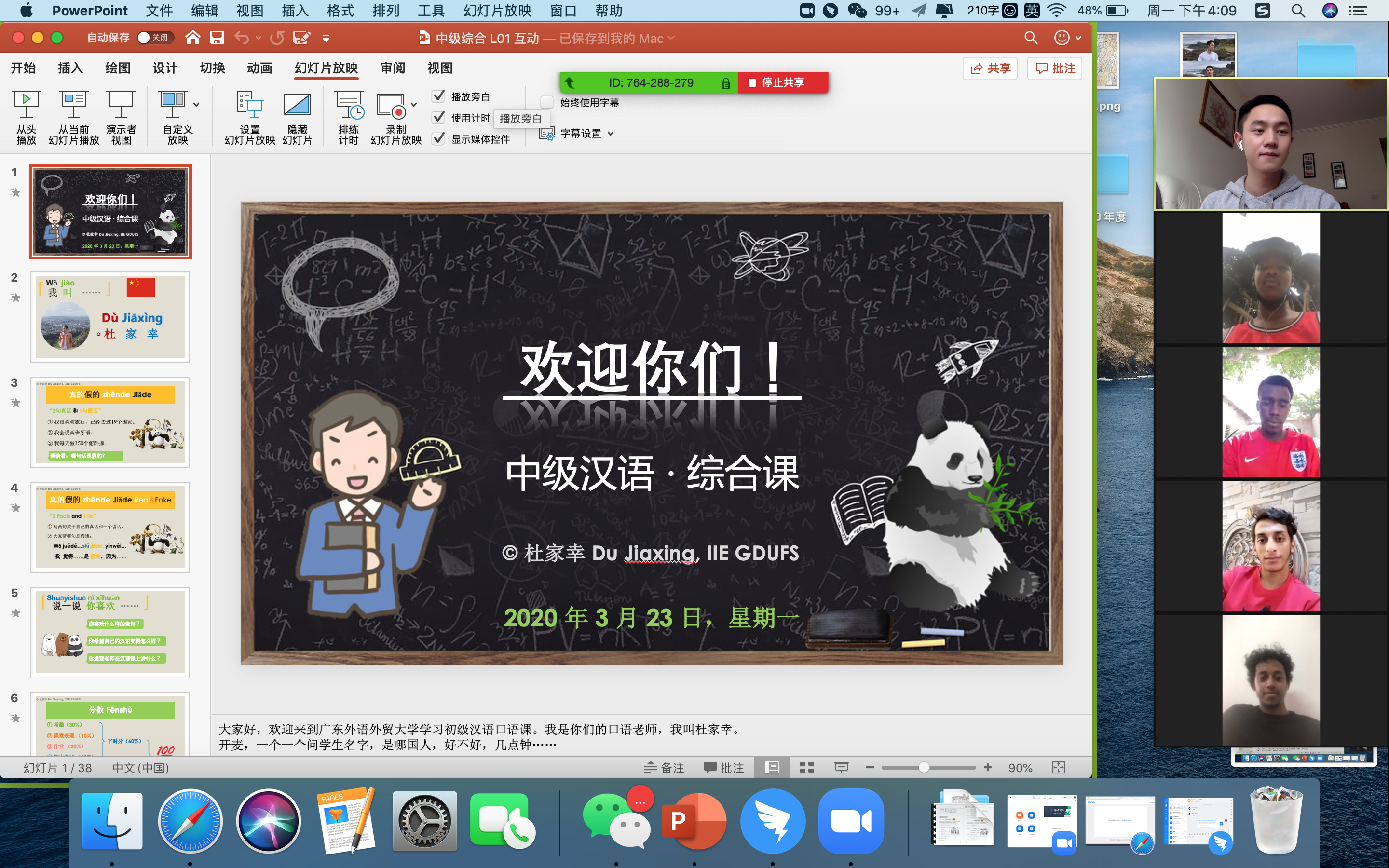Image resolution: width=1389 pixels, height=868 pixels.
Task: Open WeChat in the Dock
Action: point(616,821)
